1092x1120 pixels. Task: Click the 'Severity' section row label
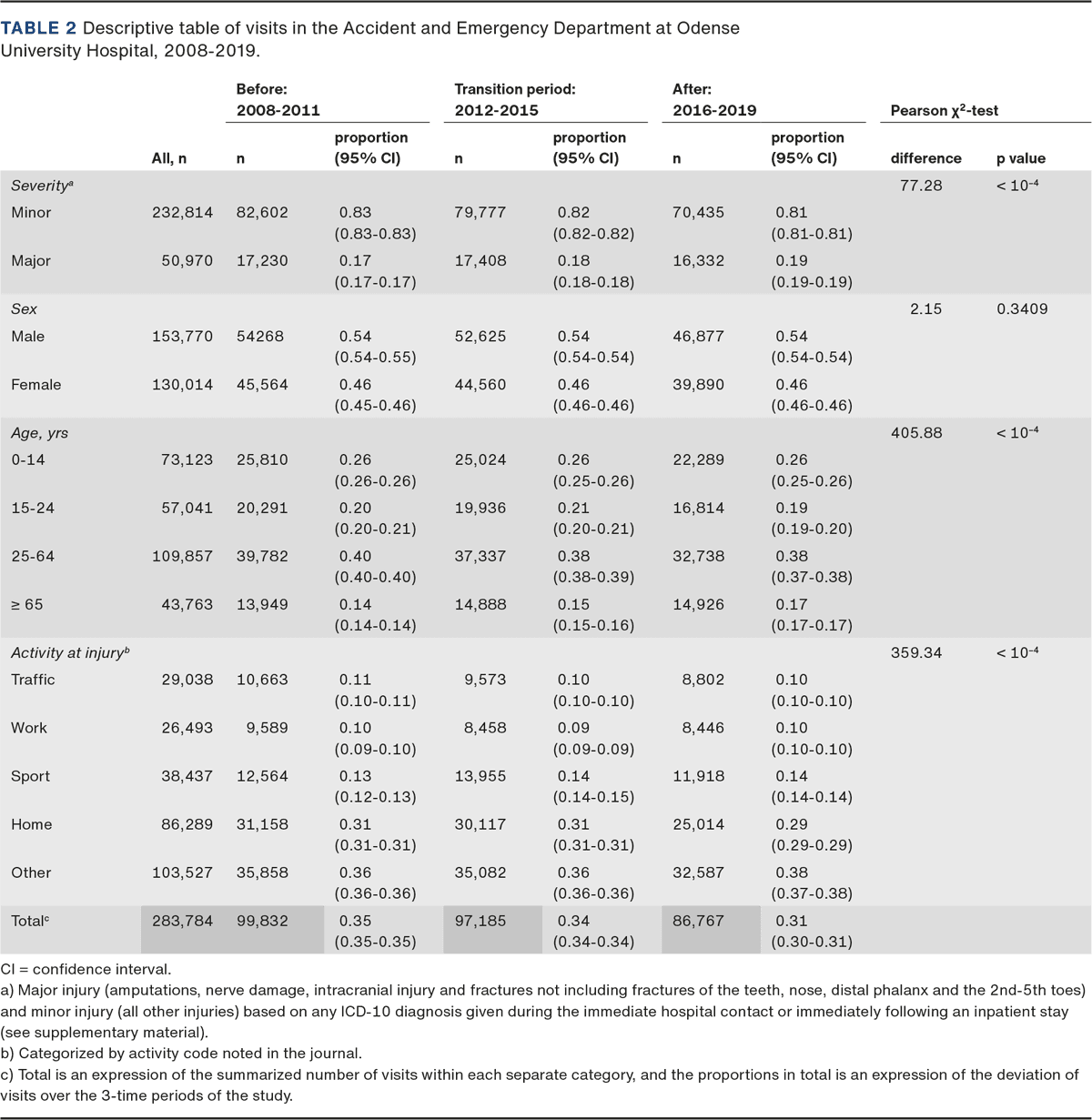pyautogui.click(x=42, y=186)
